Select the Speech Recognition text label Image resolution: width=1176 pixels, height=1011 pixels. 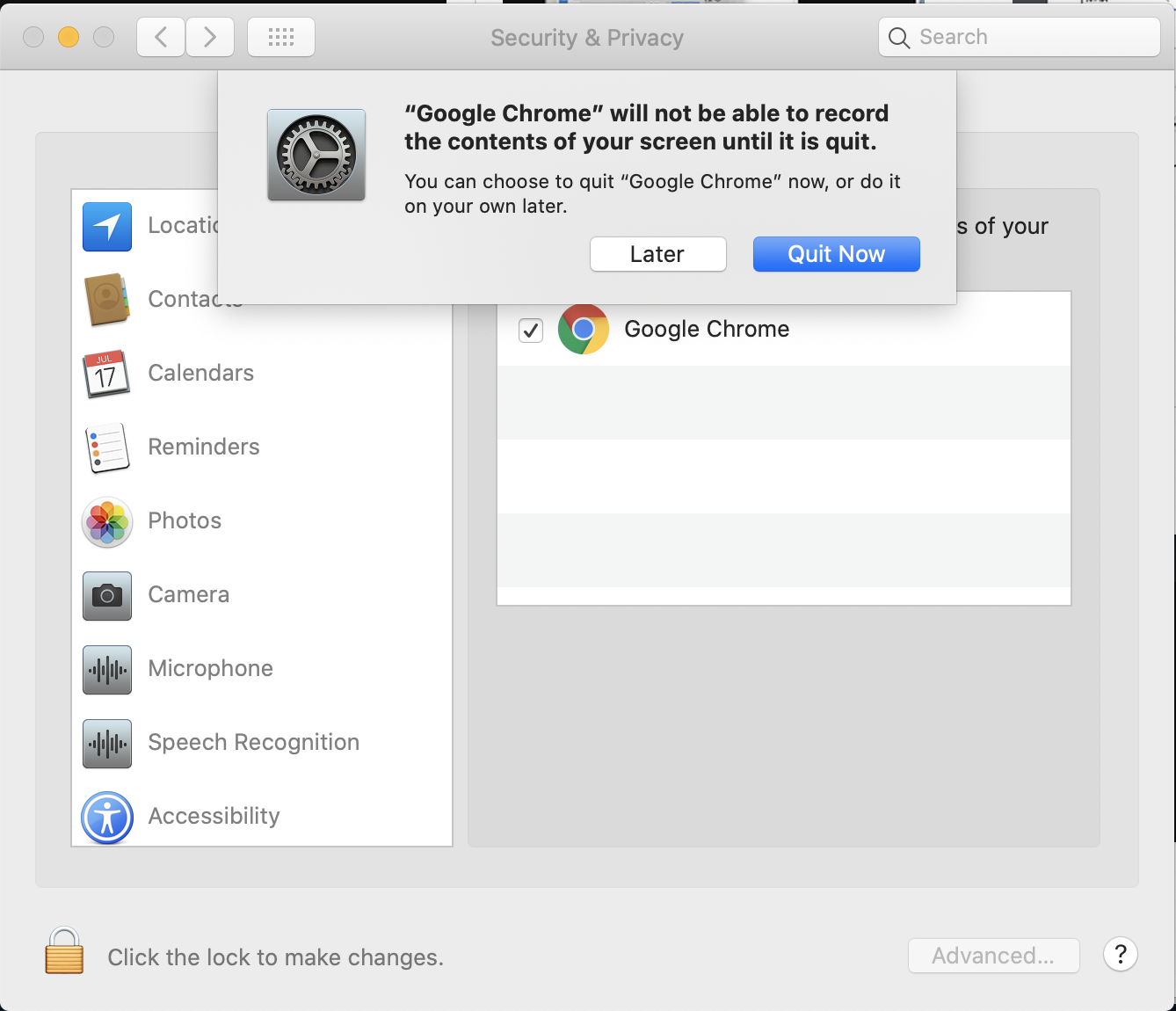(254, 742)
